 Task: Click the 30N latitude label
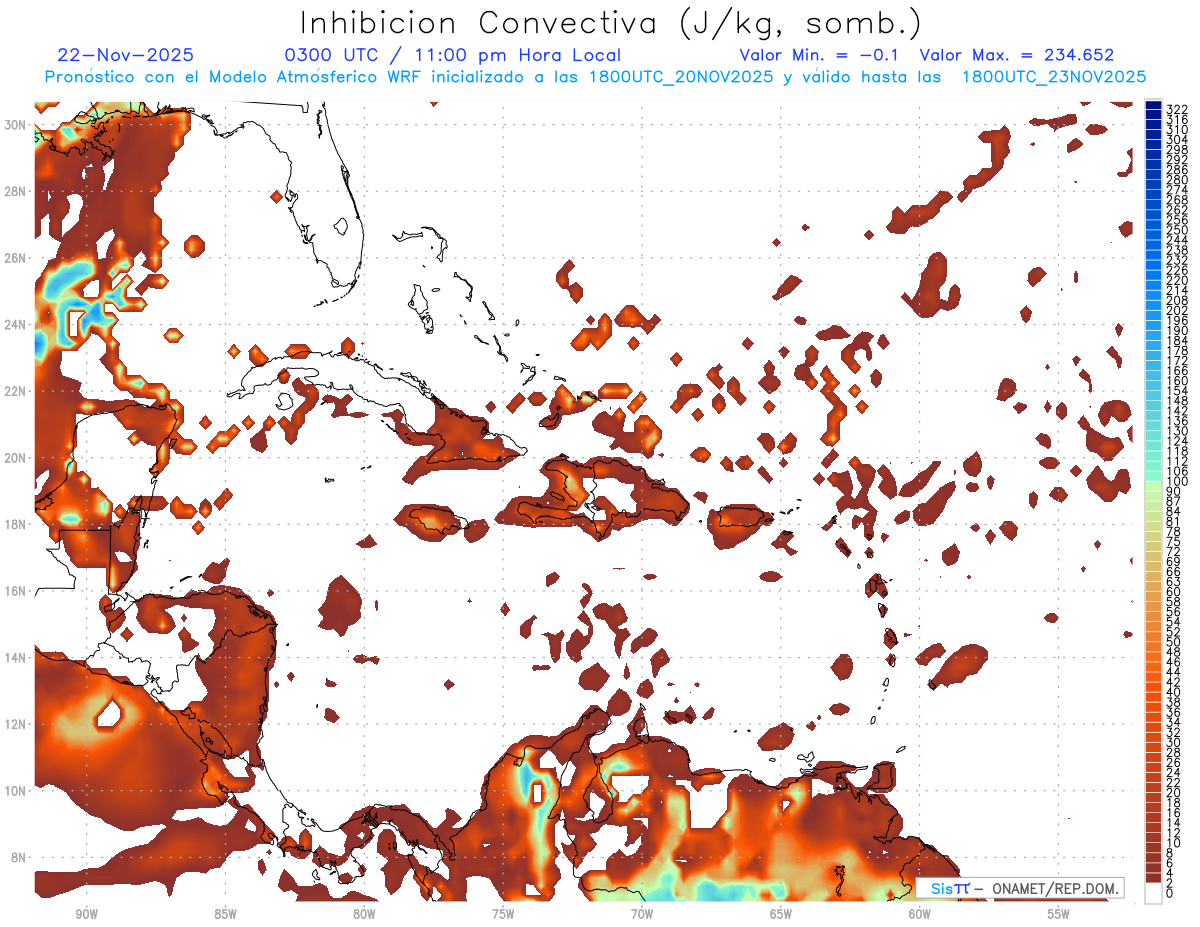point(16,125)
